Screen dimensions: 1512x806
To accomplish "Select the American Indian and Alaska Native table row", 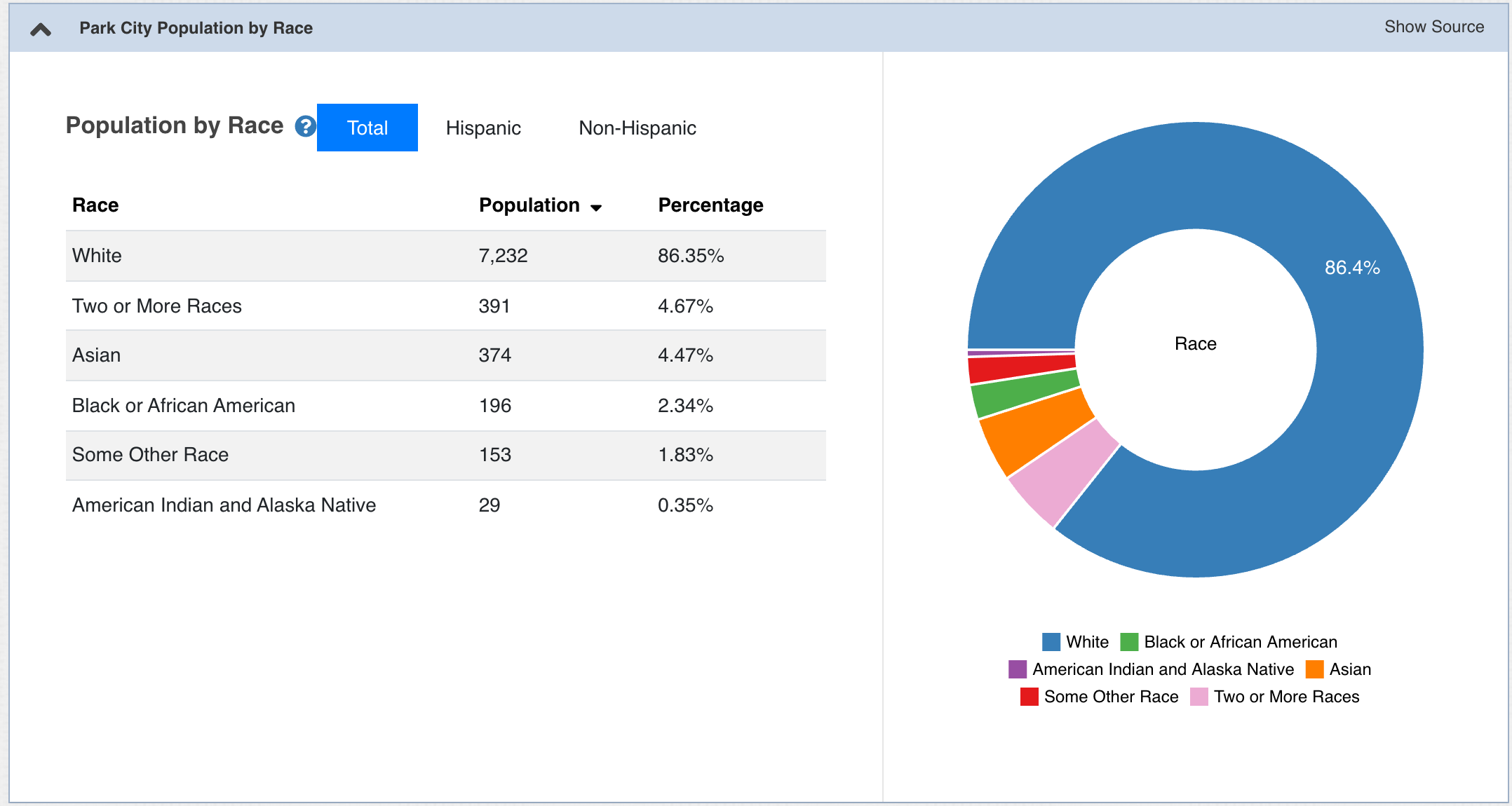I will [x=446, y=505].
